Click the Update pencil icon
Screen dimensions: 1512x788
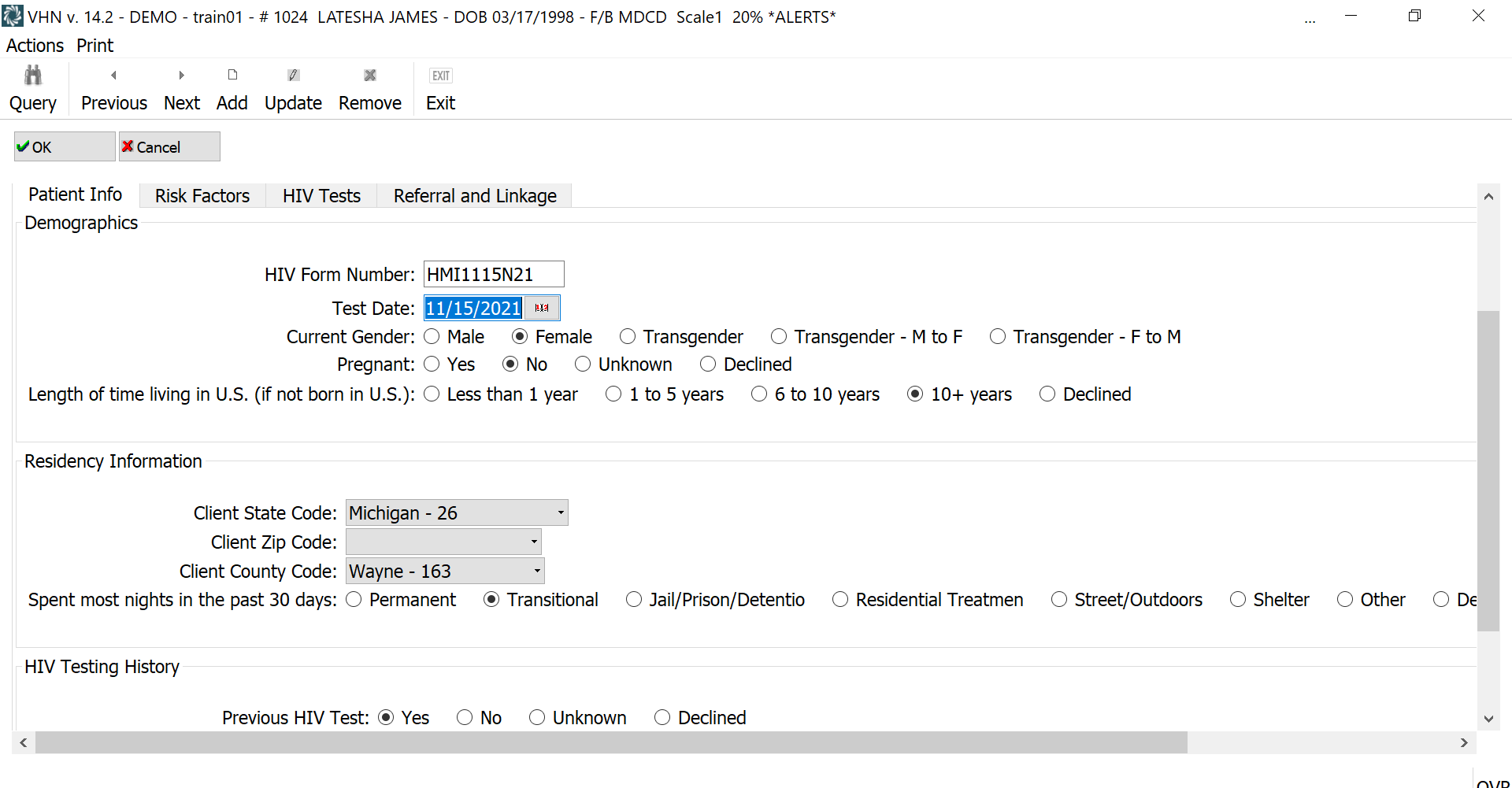pos(293,76)
